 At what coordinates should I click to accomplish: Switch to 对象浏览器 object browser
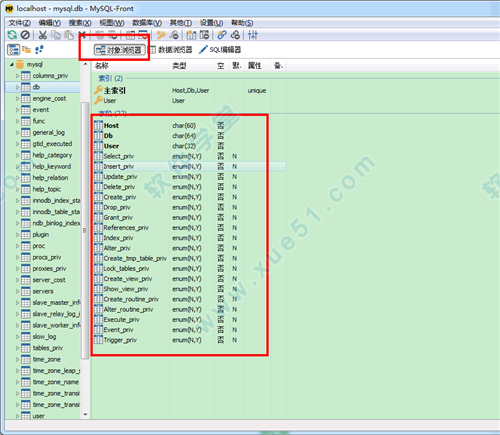120,50
